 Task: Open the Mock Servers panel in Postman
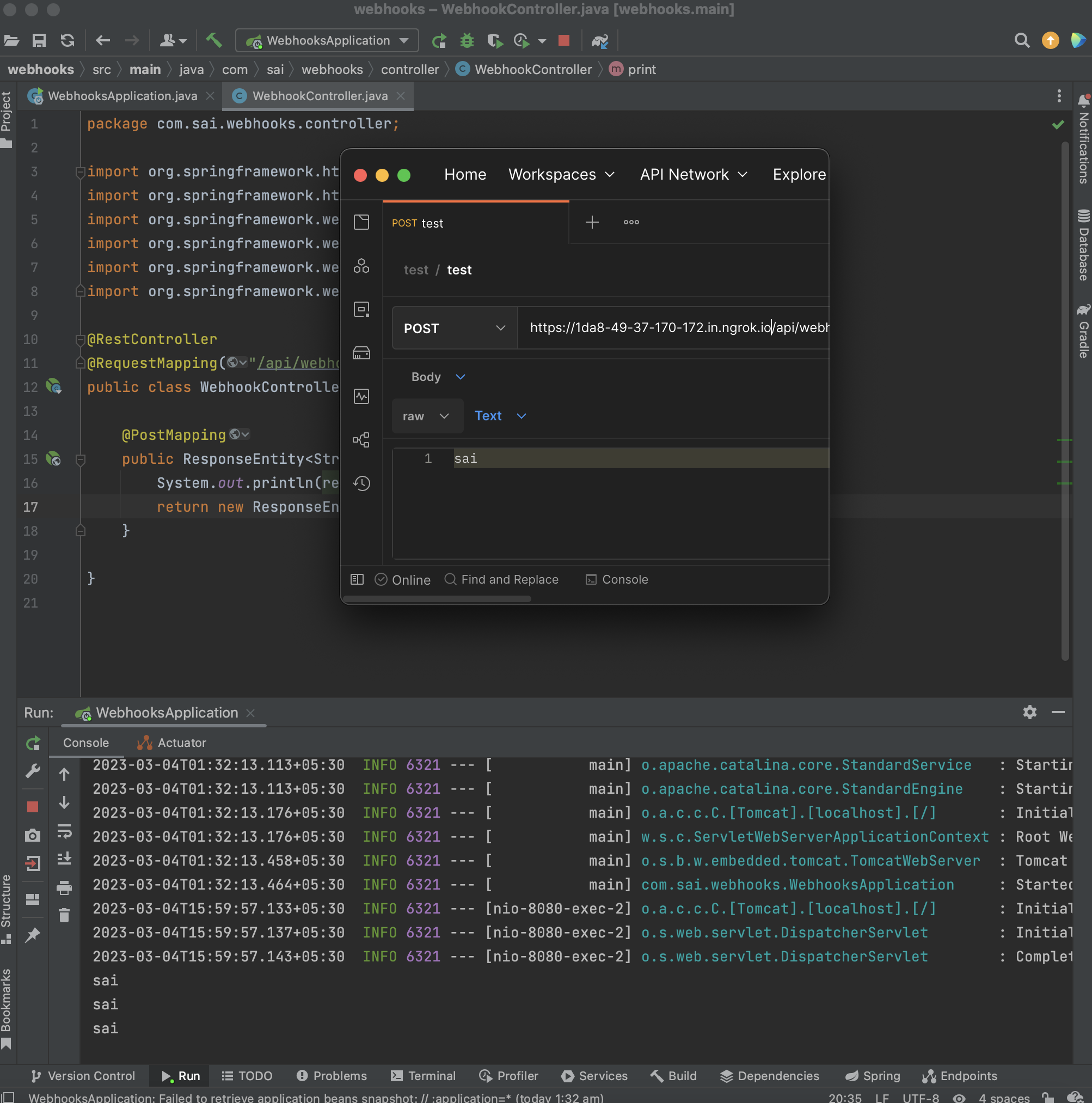(x=361, y=353)
